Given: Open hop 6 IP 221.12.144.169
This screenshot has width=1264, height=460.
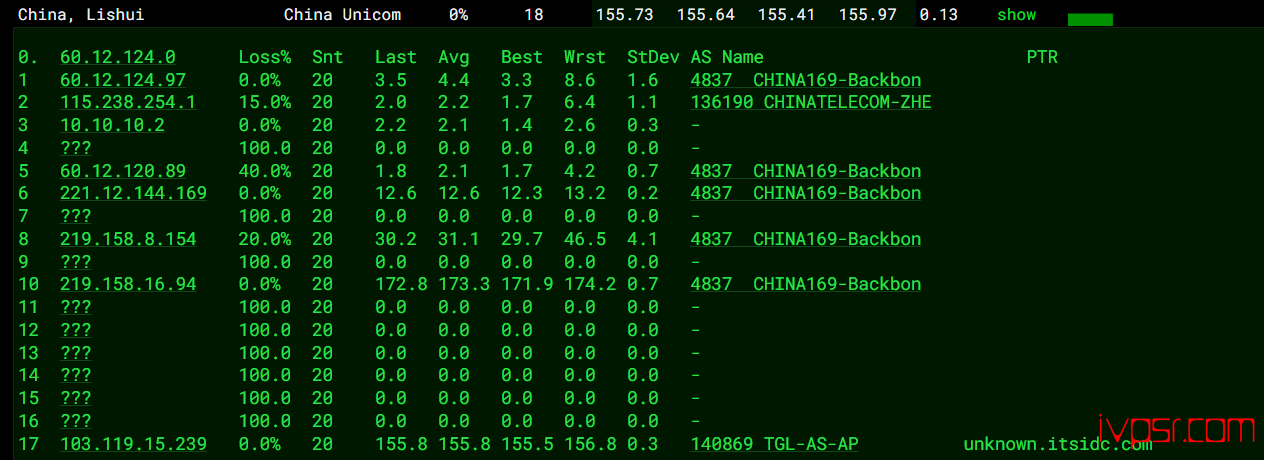Looking at the screenshot, I should 133,193.
